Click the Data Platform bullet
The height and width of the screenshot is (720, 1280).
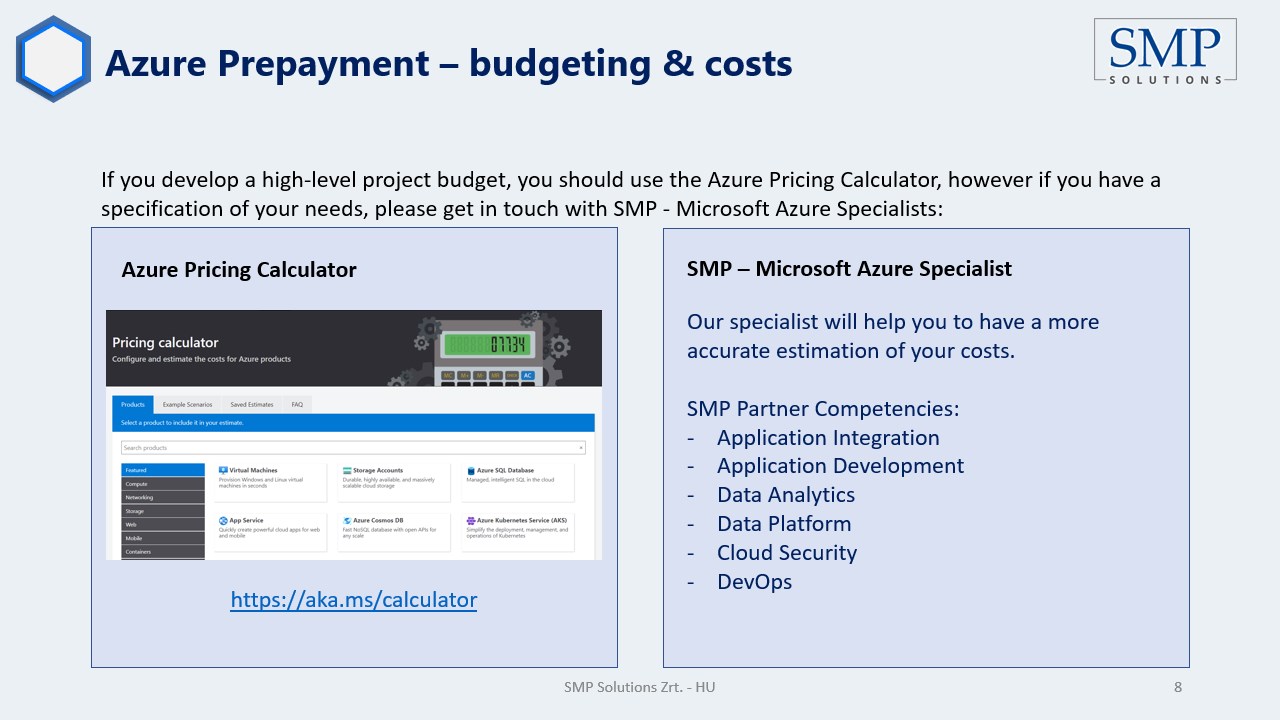click(784, 524)
